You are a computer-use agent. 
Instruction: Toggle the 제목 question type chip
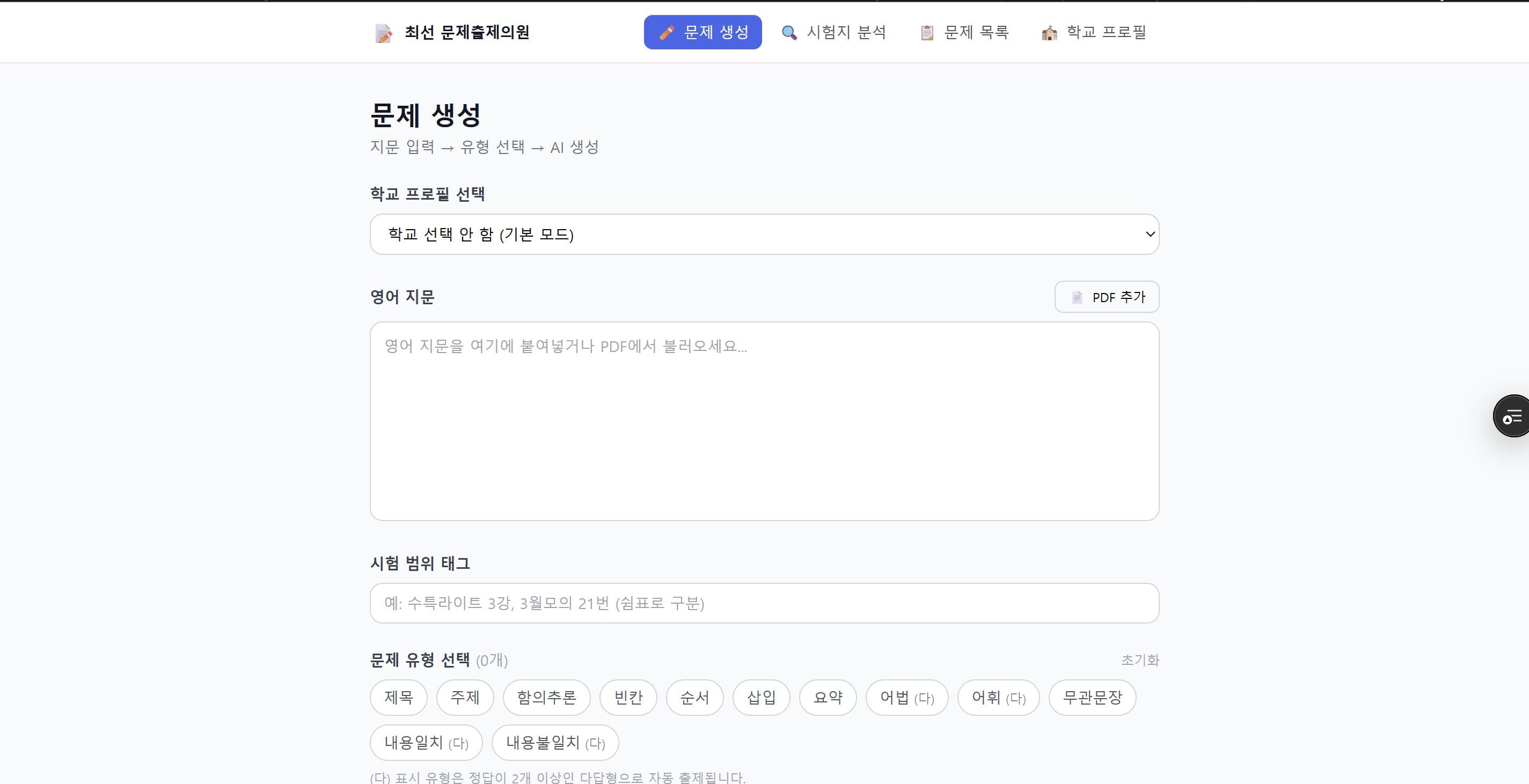pos(399,698)
